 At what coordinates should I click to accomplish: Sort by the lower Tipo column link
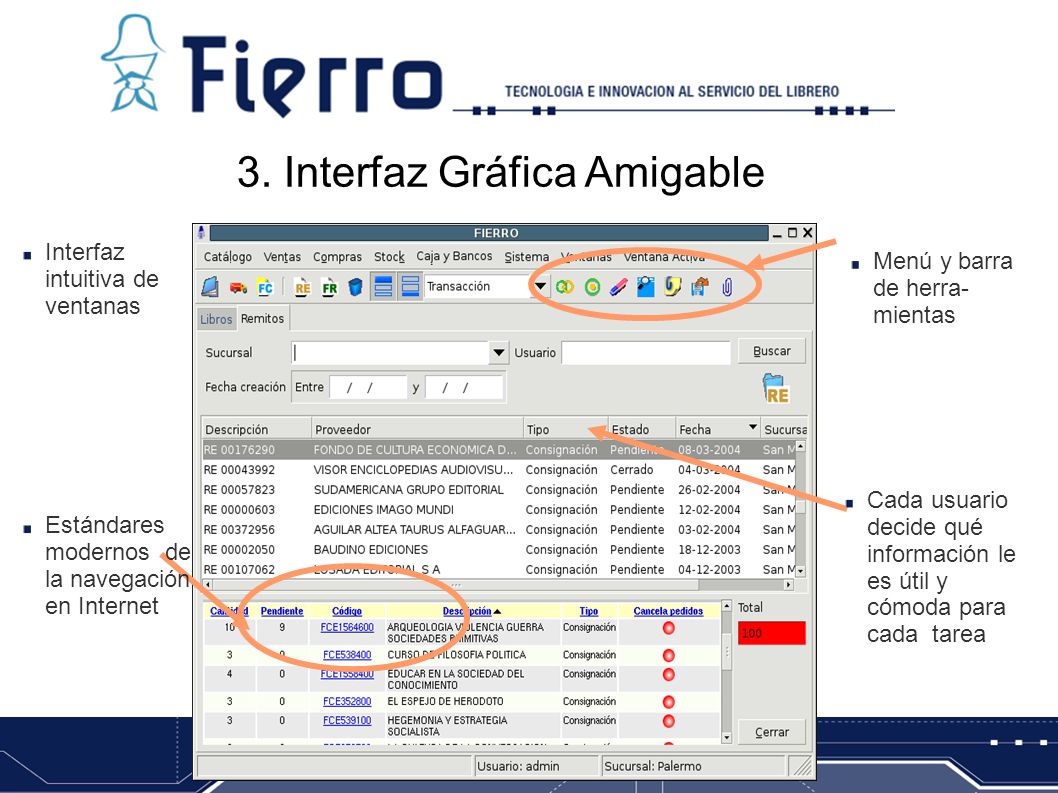click(x=588, y=611)
